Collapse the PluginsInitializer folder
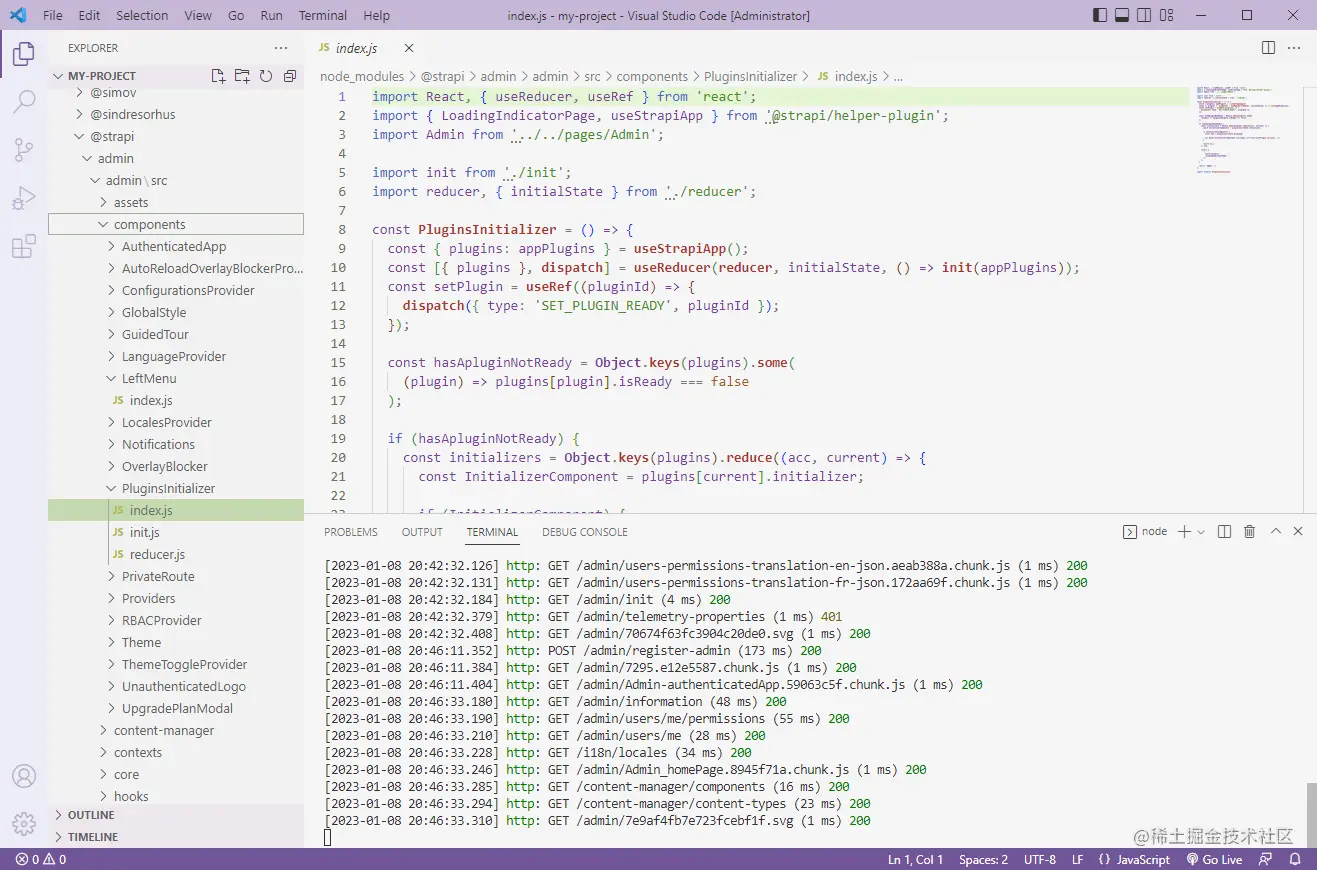The width and height of the screenshot is (1317, 870). tap(176, 488)
